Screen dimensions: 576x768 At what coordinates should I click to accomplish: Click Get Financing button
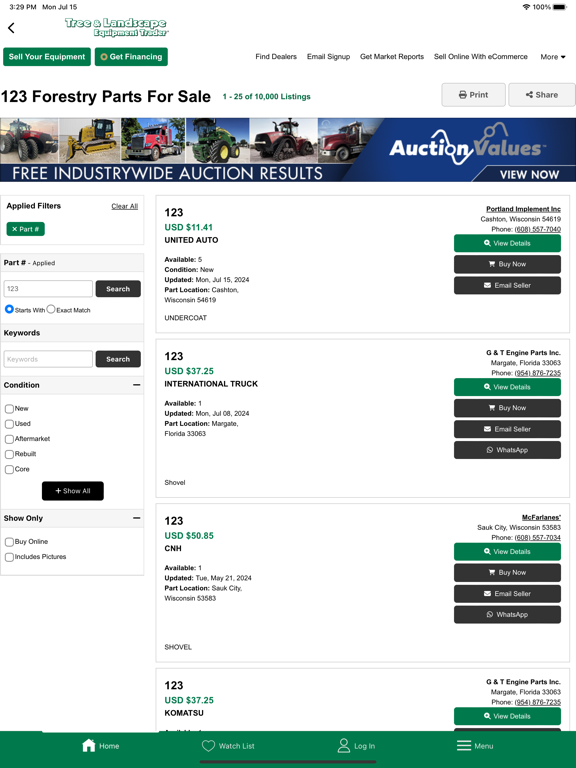(x=131, y=57)
